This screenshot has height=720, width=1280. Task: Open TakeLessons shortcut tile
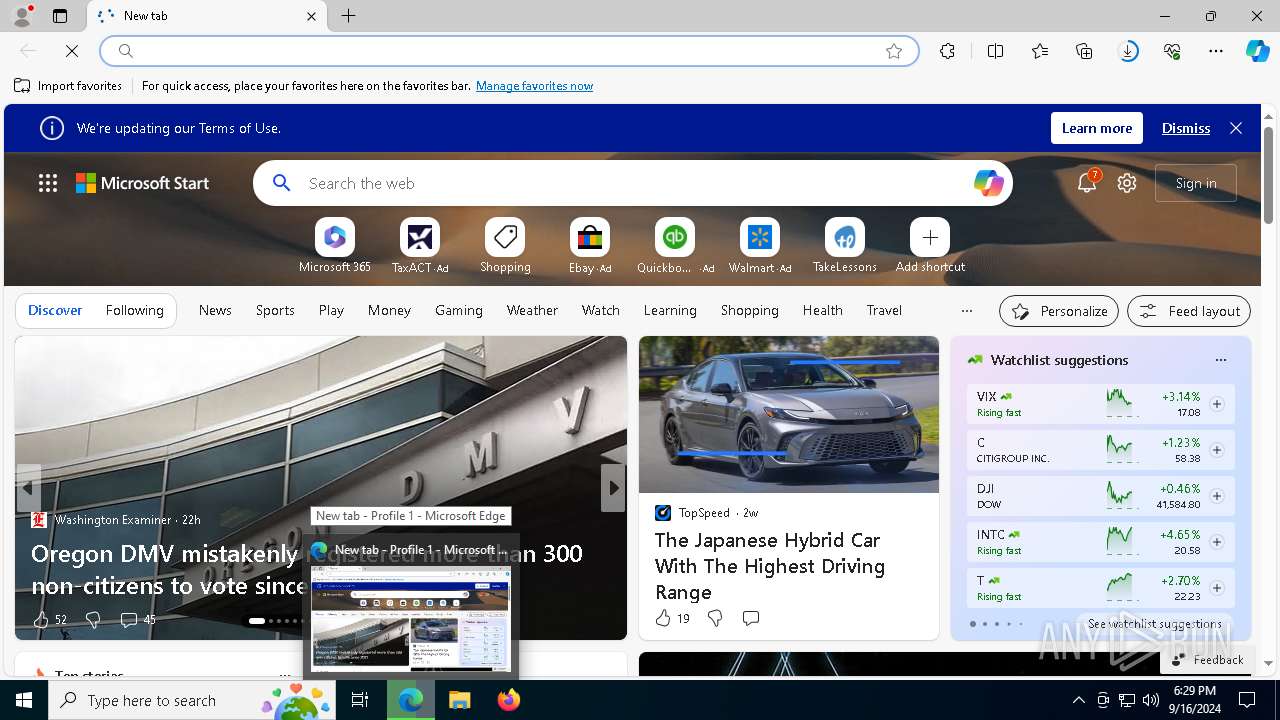point(845,245)
